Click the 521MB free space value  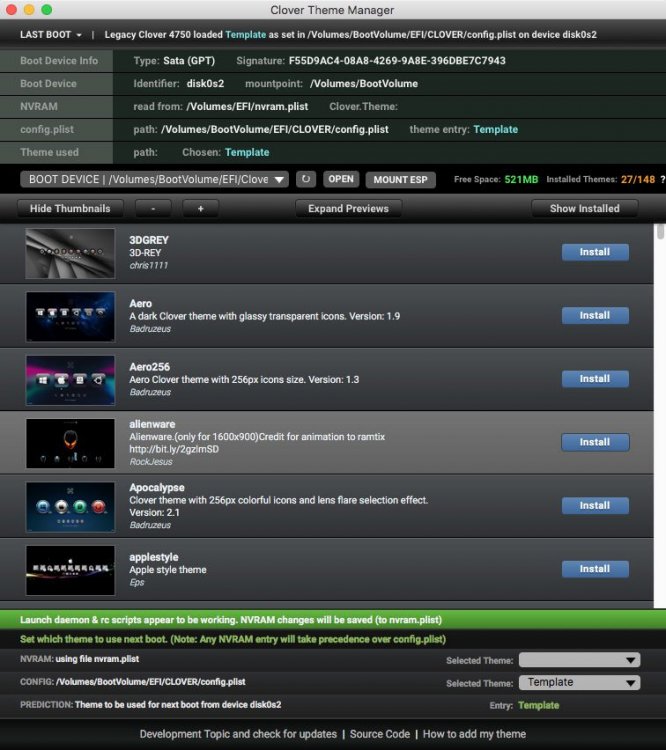click(521, 179)
